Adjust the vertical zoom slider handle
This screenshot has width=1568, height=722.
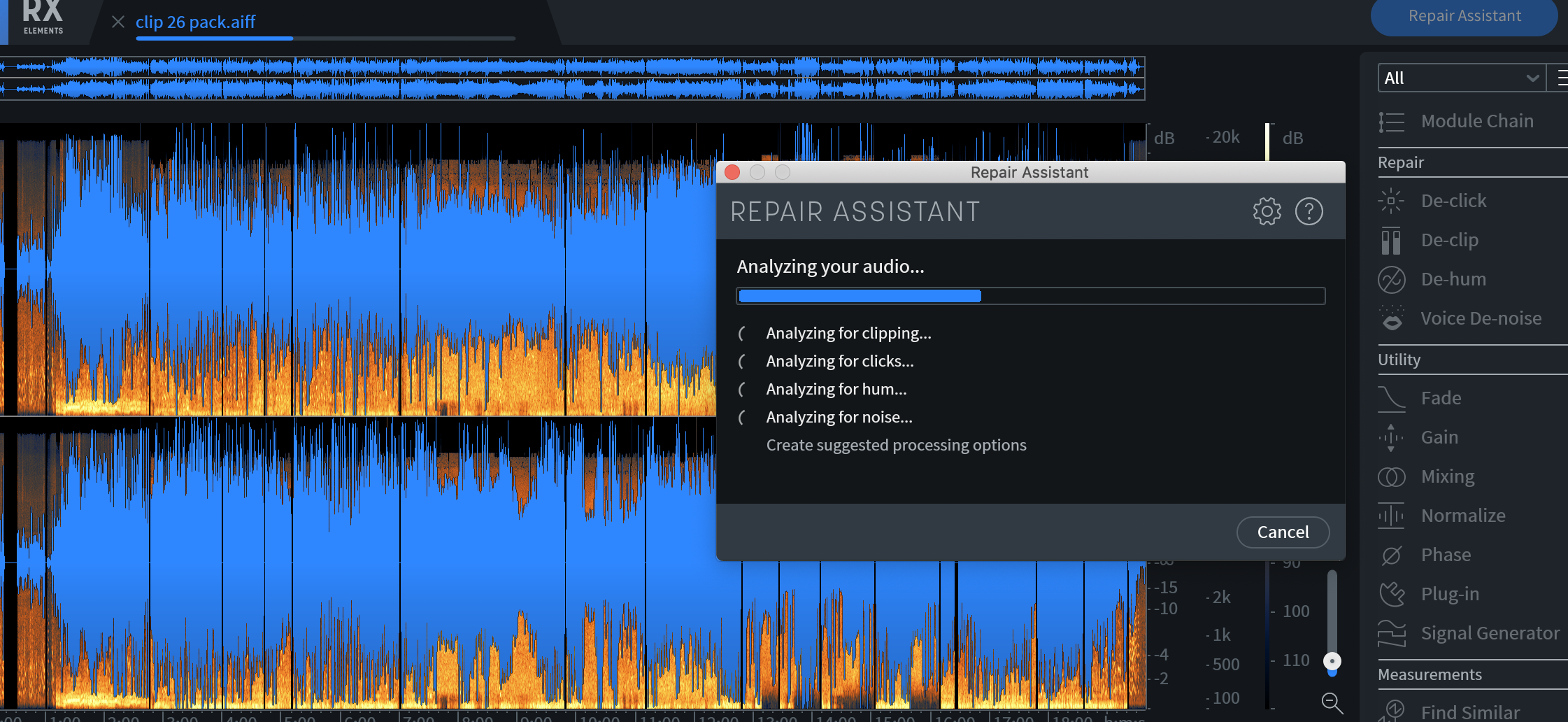pyautogui.click(x=1332, y=661)
